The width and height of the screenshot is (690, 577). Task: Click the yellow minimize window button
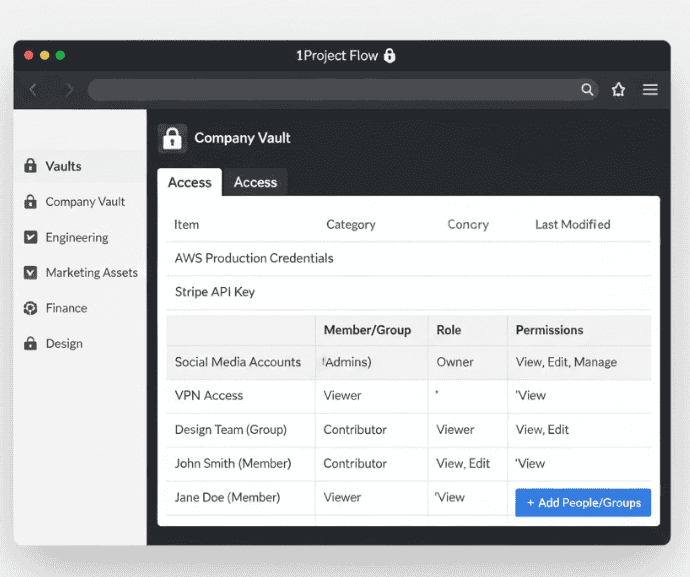pos(44,55)
